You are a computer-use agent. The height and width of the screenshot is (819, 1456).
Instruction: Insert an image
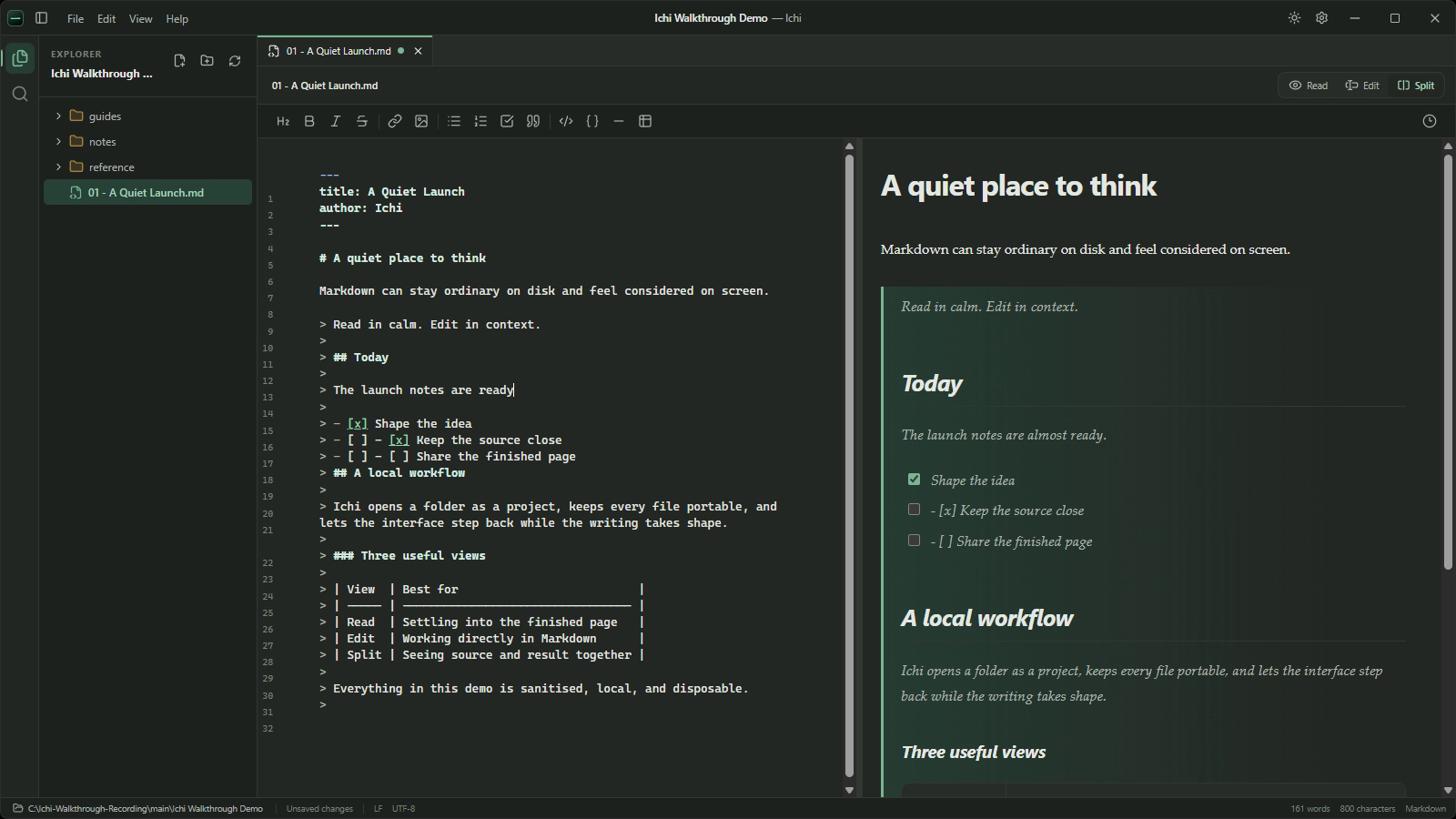tap(421, 121)
